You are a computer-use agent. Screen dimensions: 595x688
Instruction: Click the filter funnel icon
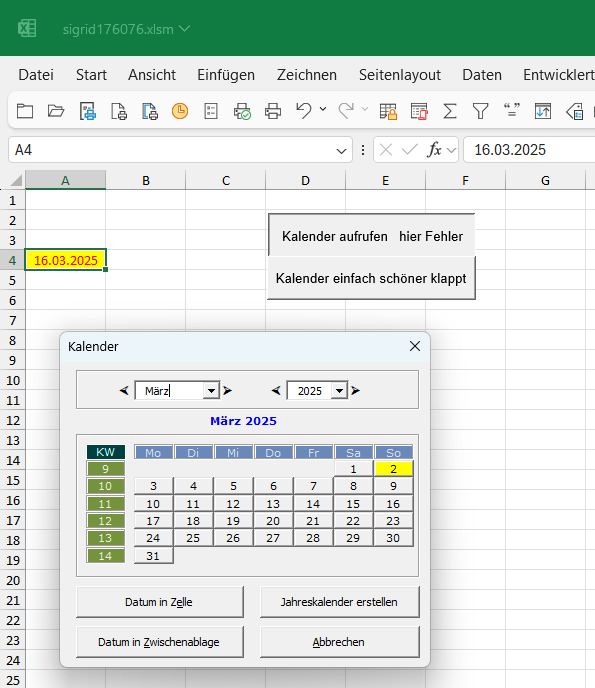pos(480,111)
